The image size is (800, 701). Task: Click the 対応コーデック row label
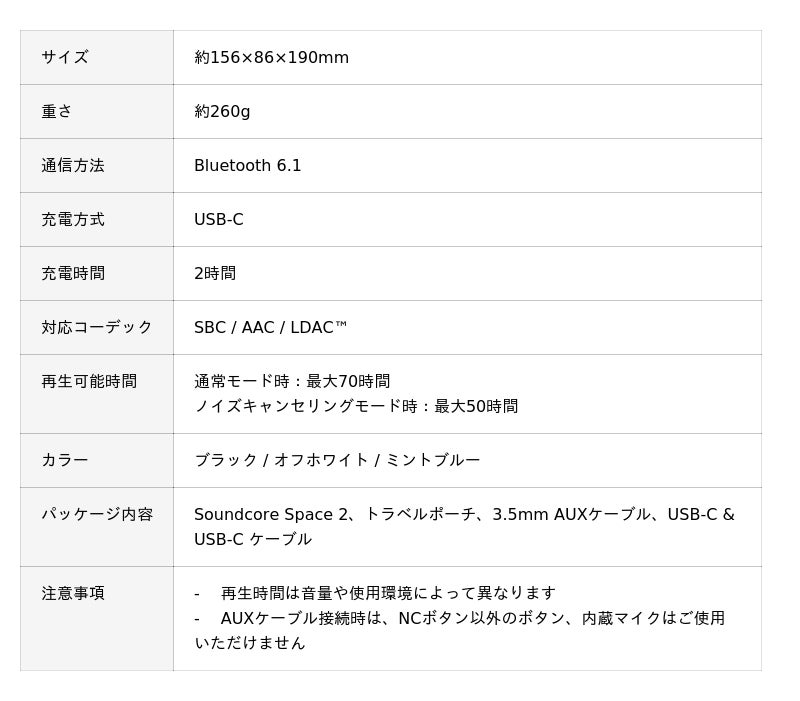[97, 328]
